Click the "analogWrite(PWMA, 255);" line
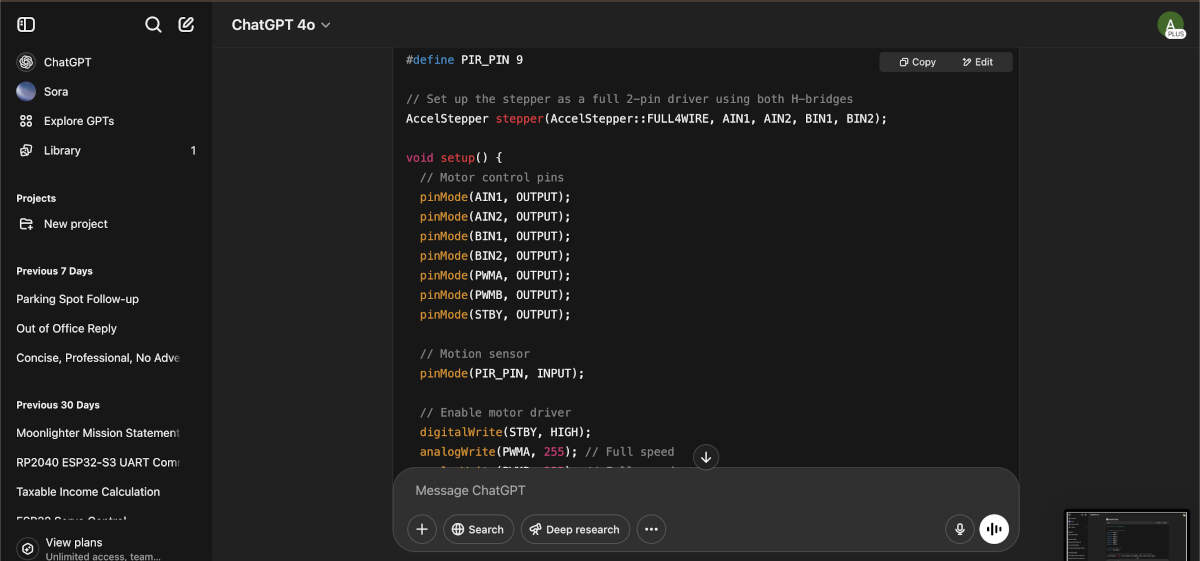Viewport: 1200px width, 561px height. (499, 452)
